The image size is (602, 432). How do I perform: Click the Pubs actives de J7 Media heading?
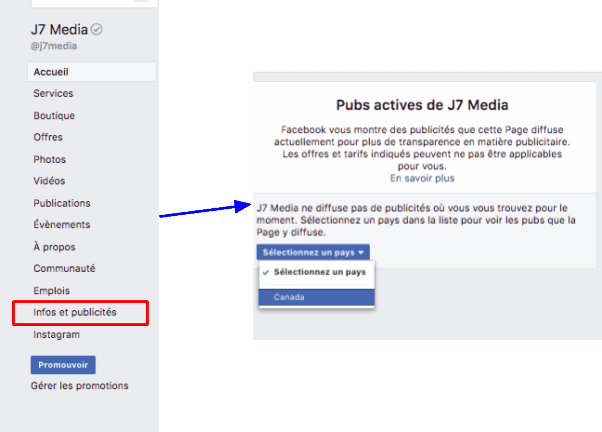click(x=422, y=105)
